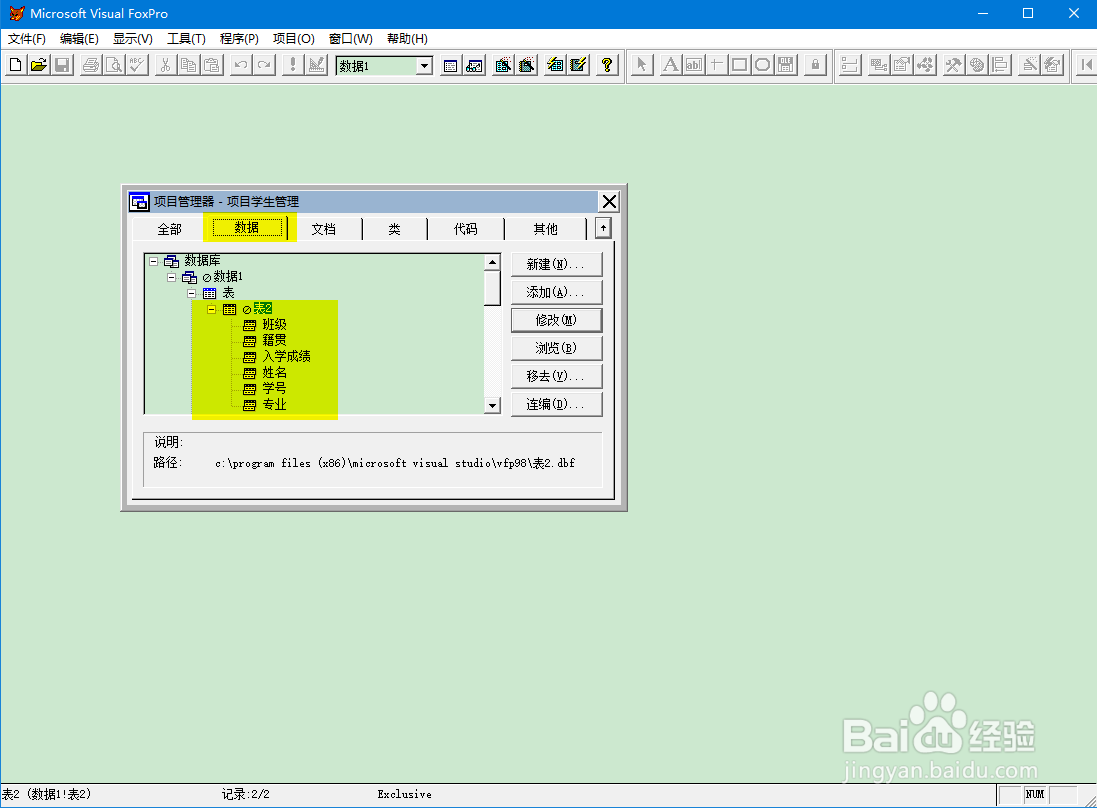Screen dimensions: 1097x808
Task: Open the 帮助(H) menu
Action: pyautogui.click(x=407, y=38)
